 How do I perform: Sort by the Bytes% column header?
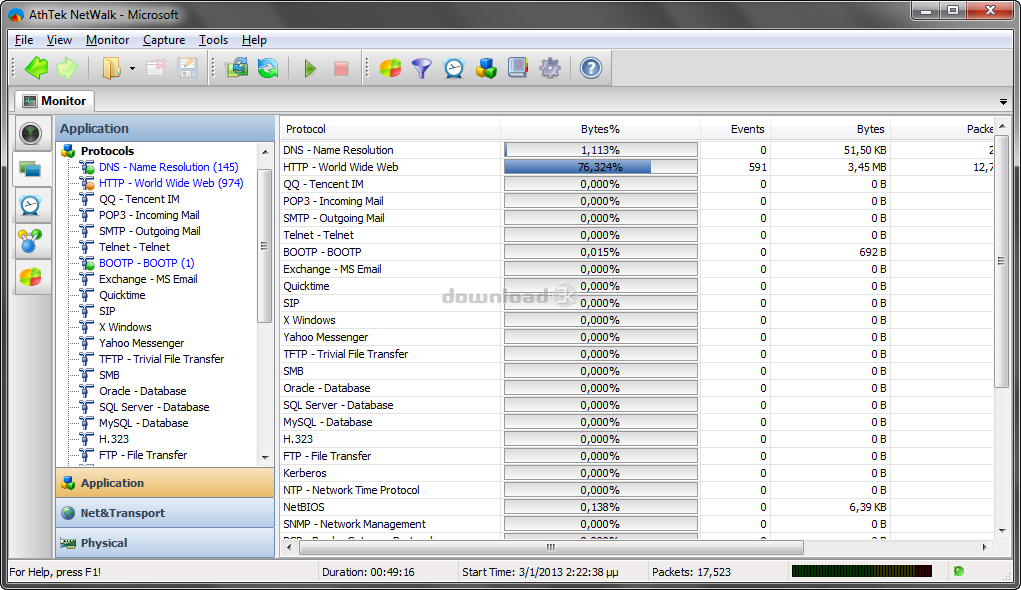pyautogui.click(x=600, y=129)
